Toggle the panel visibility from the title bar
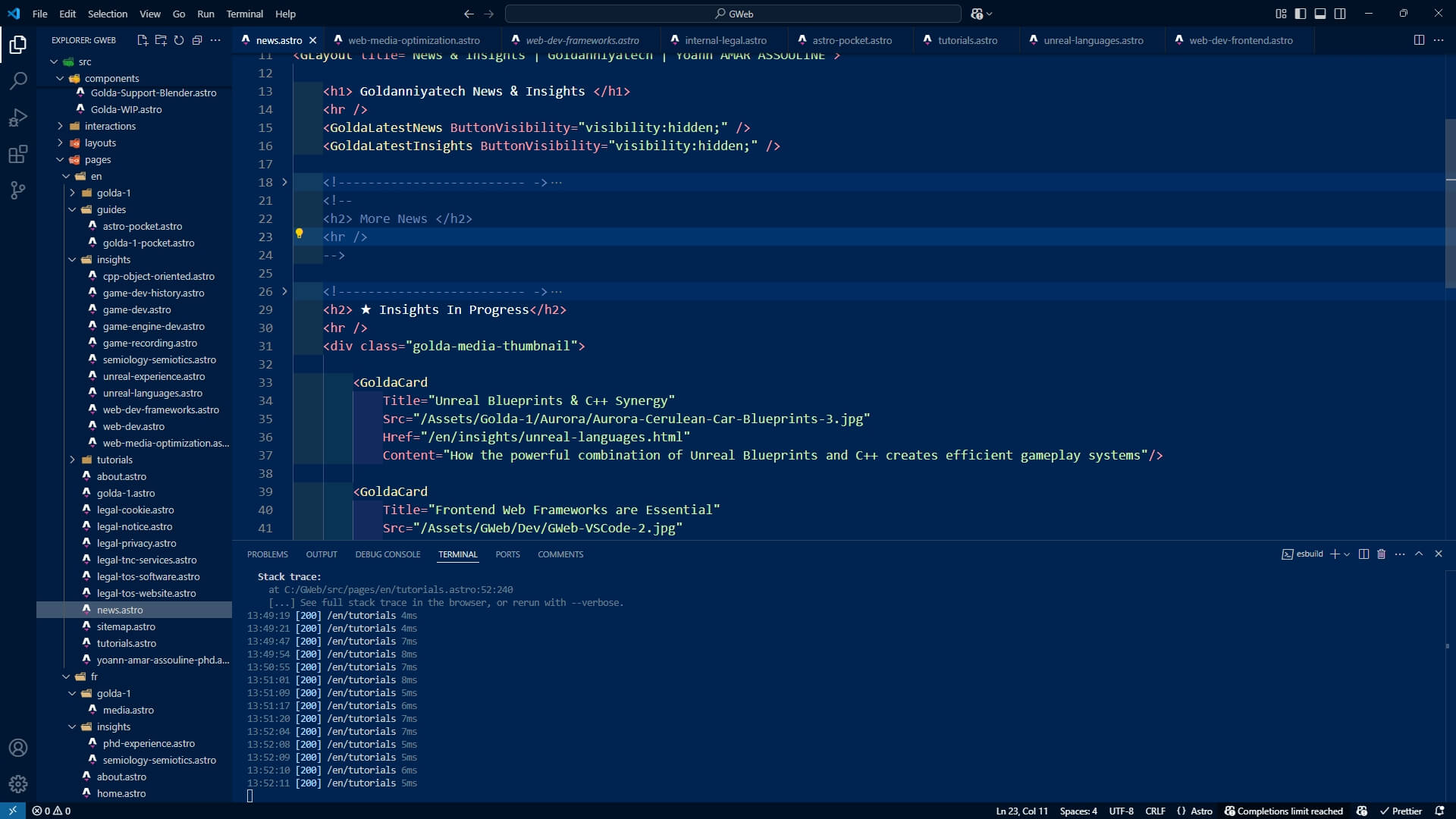 coord(1320,14)
